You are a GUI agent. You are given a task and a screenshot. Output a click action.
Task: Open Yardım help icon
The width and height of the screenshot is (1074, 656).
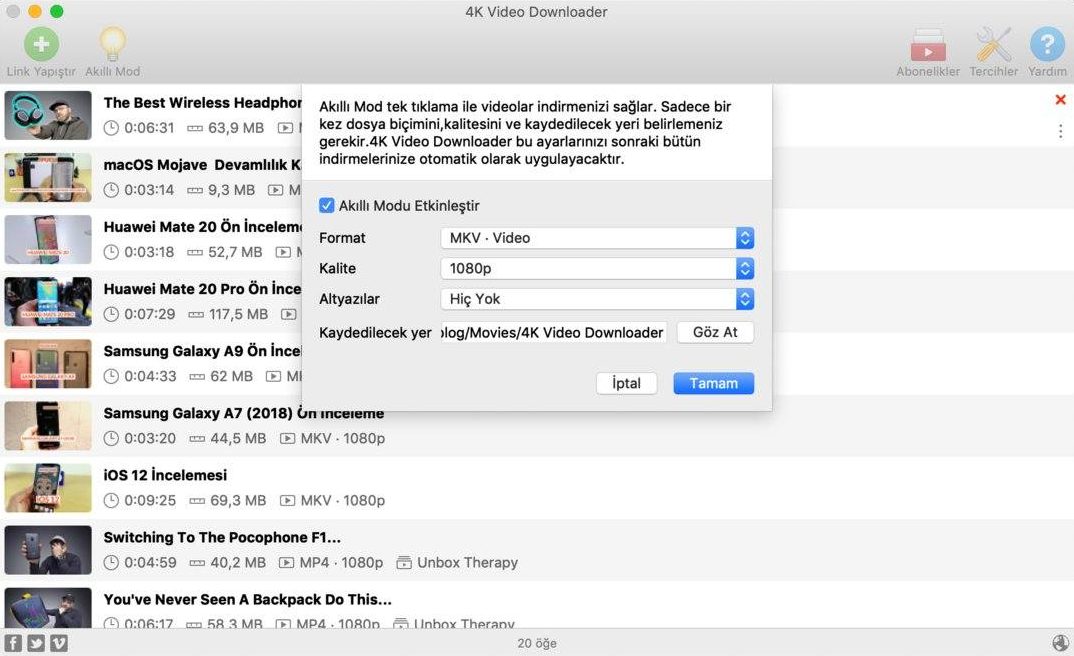tap(1047, 45)
